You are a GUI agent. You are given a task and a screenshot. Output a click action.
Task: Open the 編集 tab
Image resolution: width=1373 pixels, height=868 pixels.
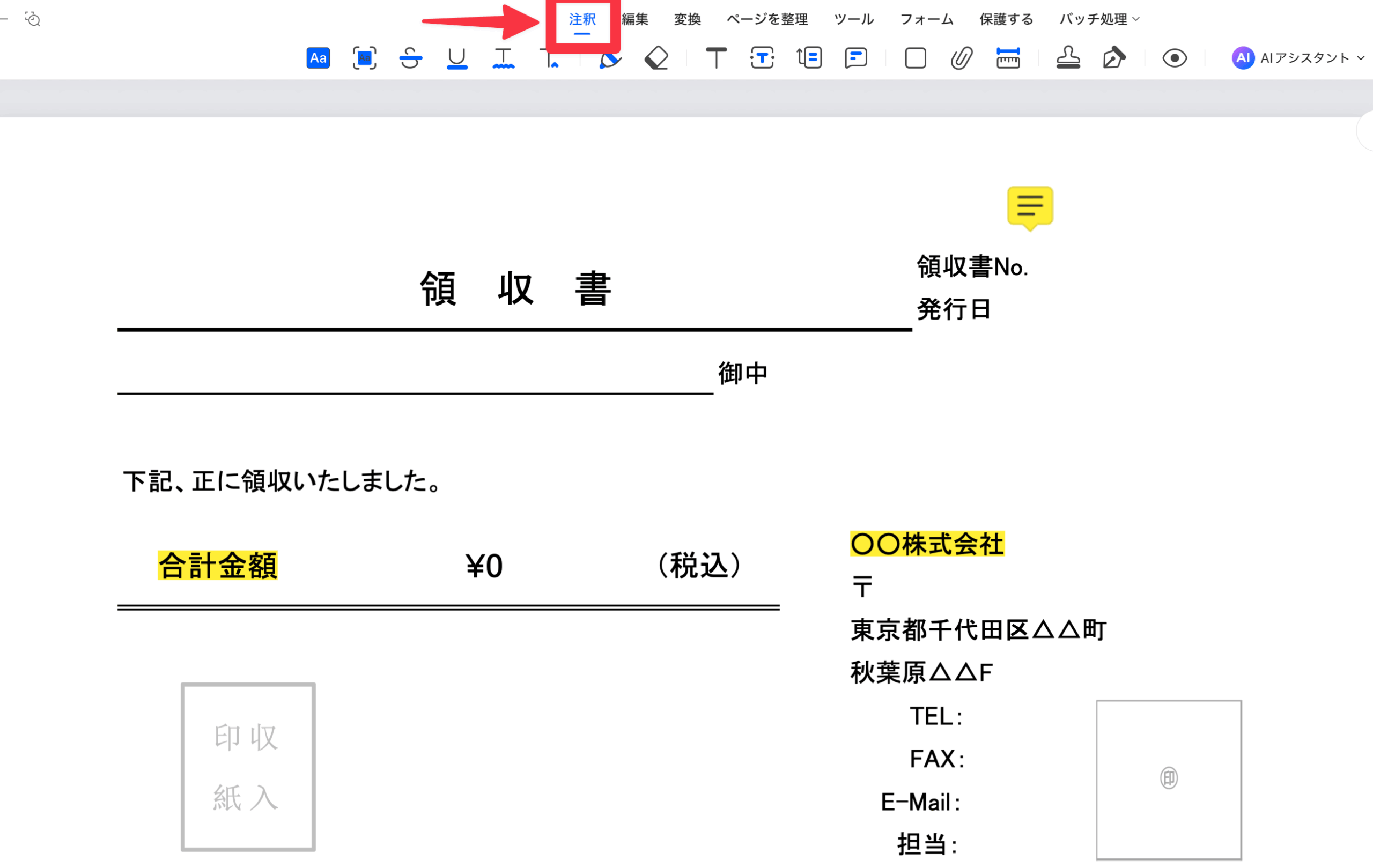point(634,19)
